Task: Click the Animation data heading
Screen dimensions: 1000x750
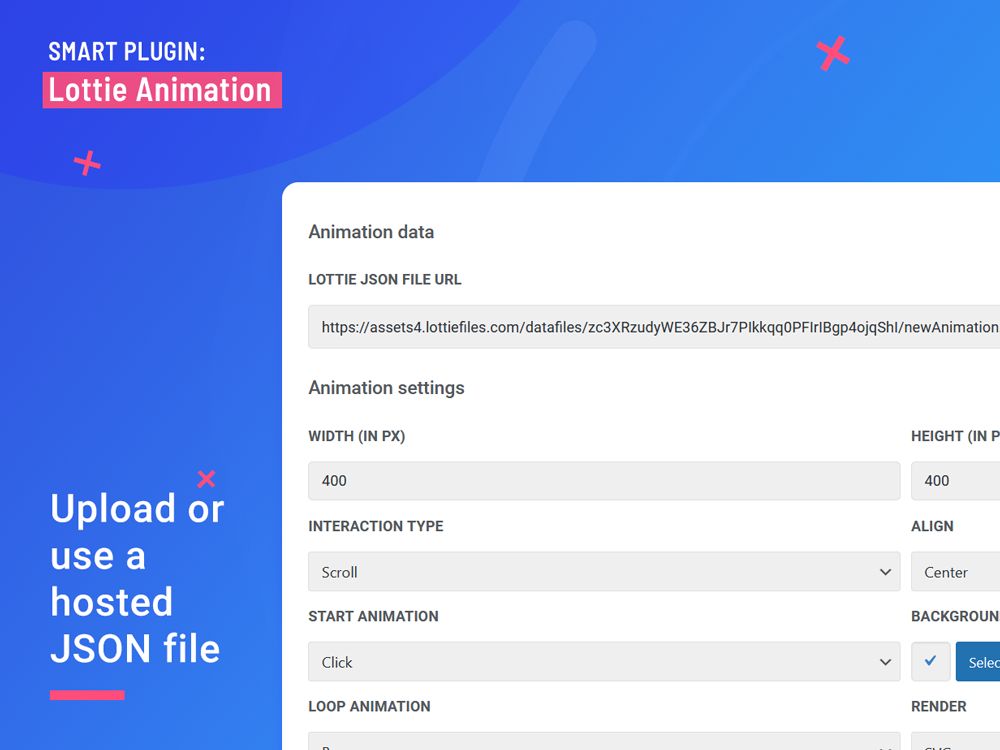Action: click(x=371, y=232)
